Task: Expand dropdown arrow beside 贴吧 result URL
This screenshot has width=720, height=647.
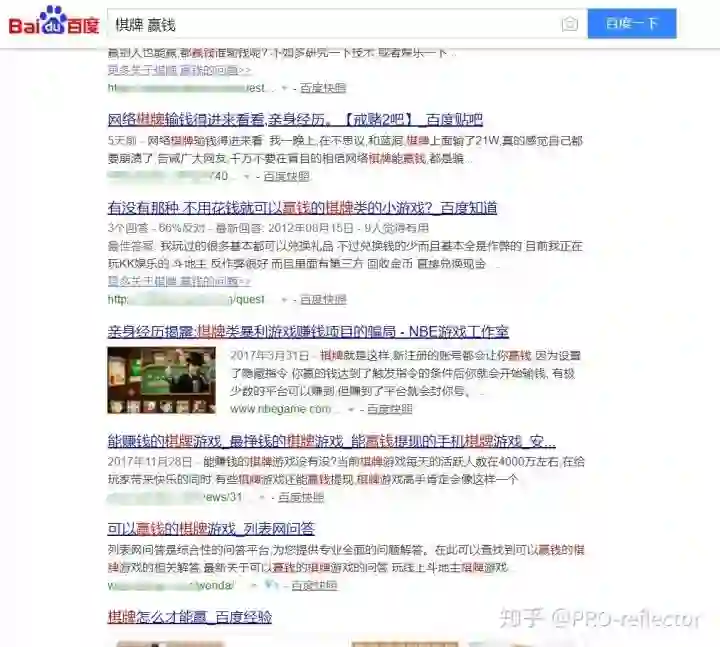Action: click(247, 177)
